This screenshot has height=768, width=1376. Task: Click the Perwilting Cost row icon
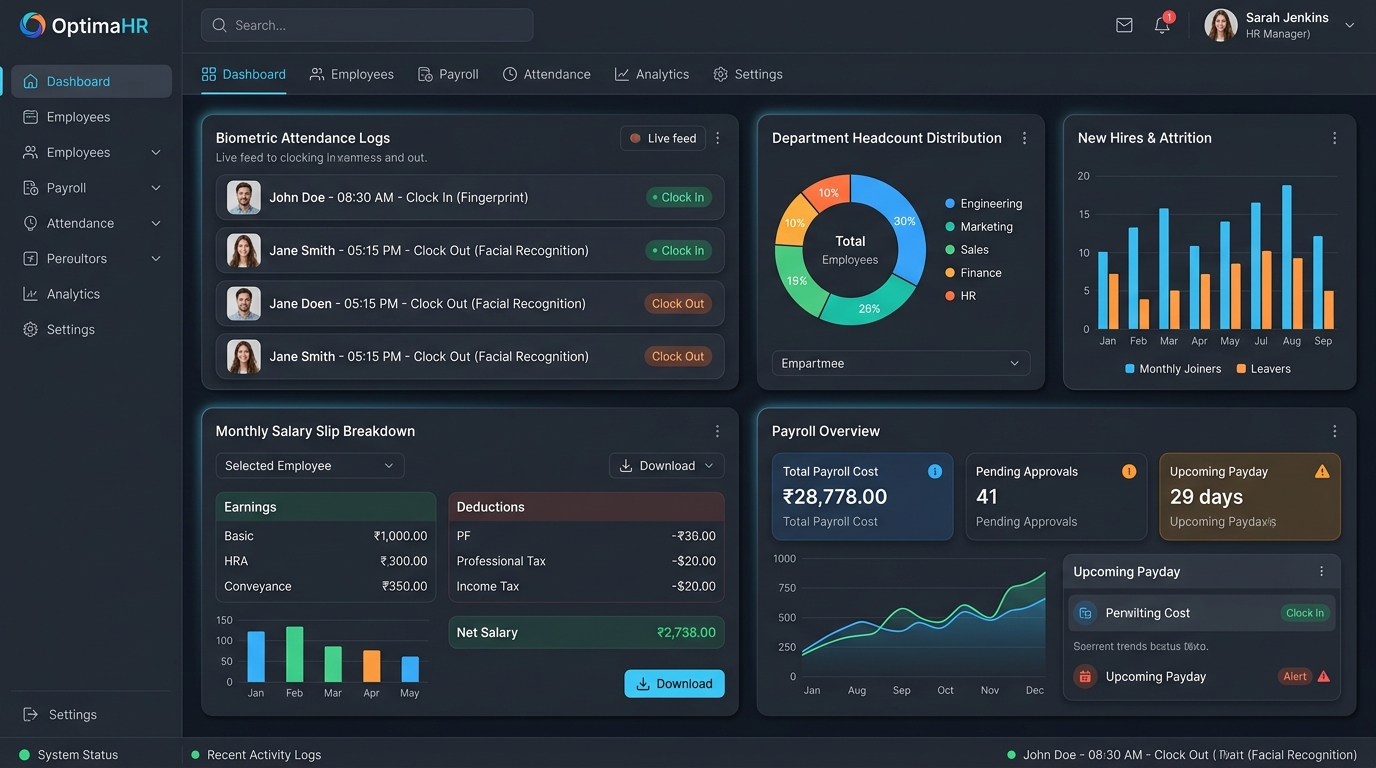(1085, 613)
